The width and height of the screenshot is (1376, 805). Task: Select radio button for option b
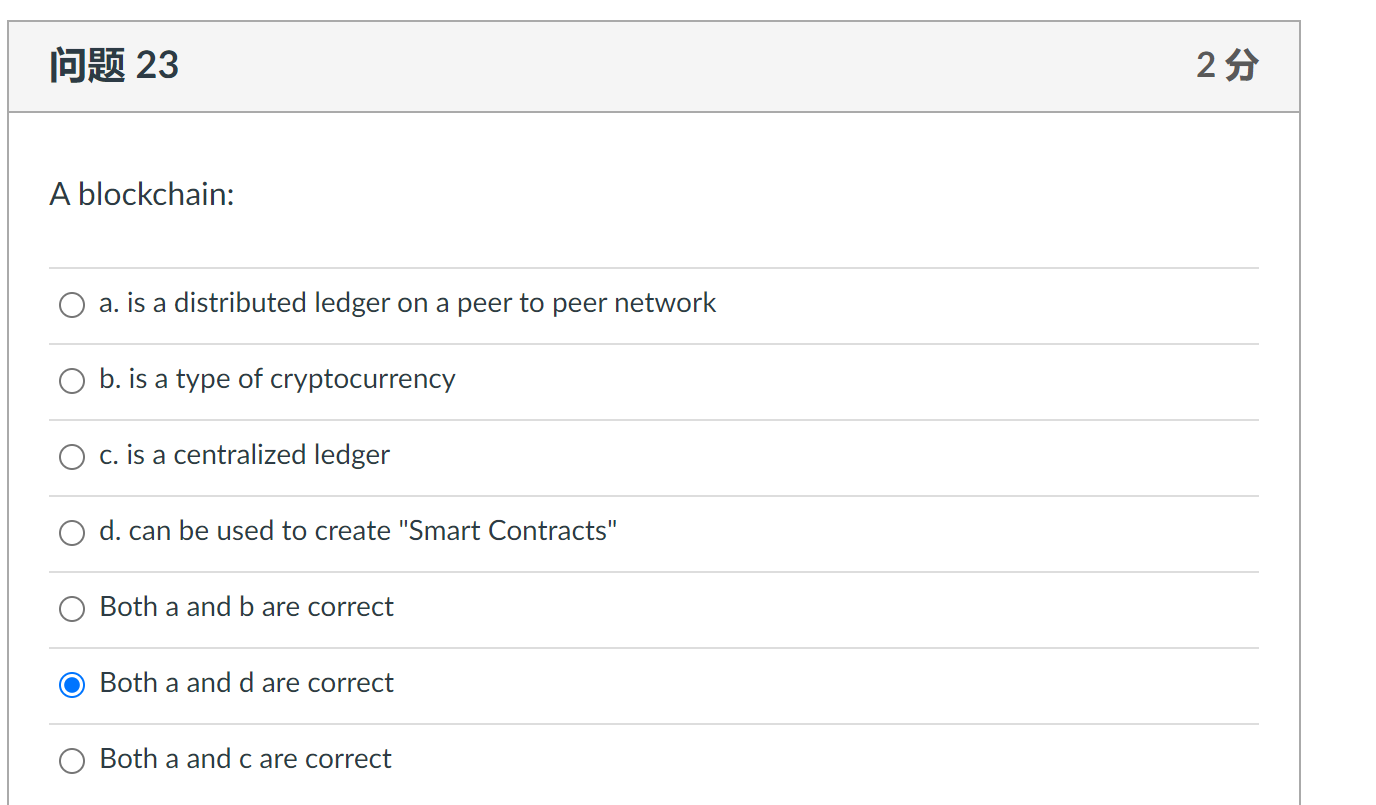click(x=71, y=380)
